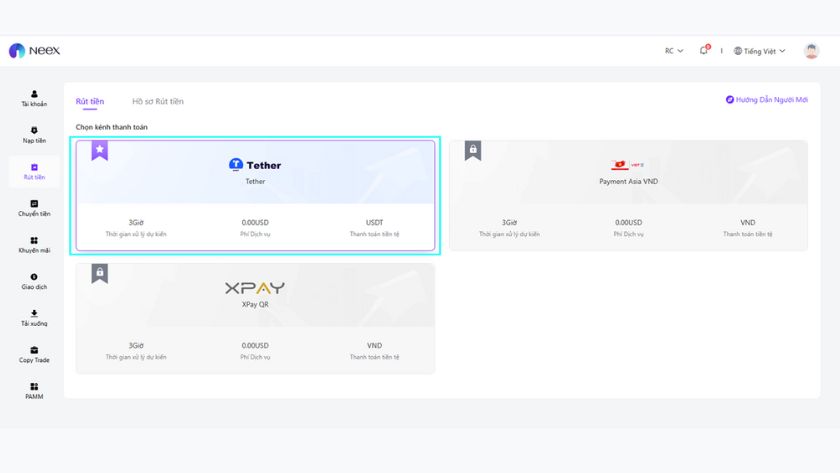Switch to Hồ sơ Rút tiền tab
This screenshot has height=473, width=840.
coord(158,101)
